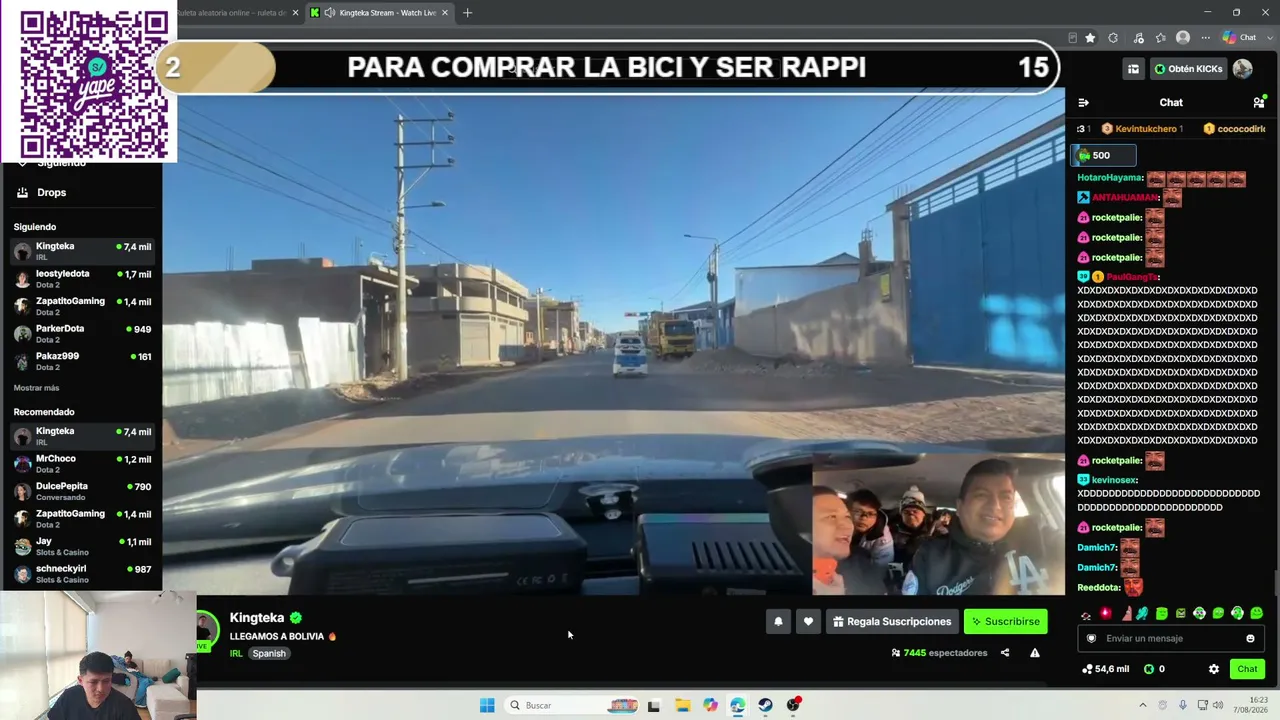The image size is (1280, 720).
Task: Click the Spanish language tag
Action: coord(269,654)
